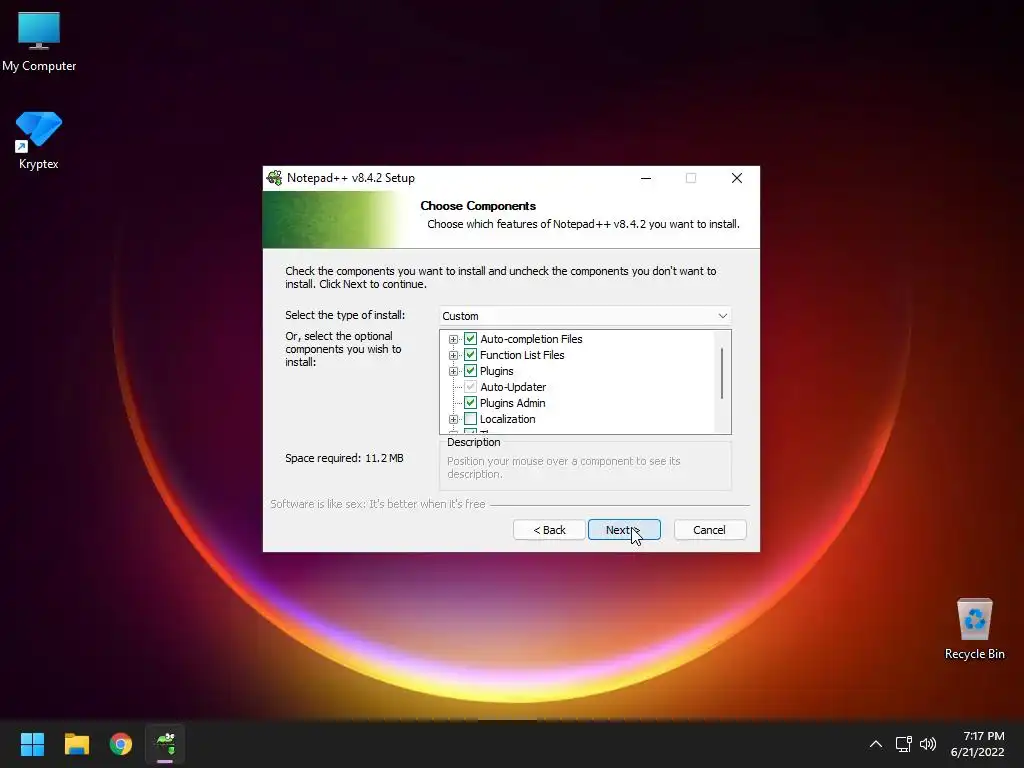Click the components list scrollbar

pyautogui.click(x=722, y=374)
